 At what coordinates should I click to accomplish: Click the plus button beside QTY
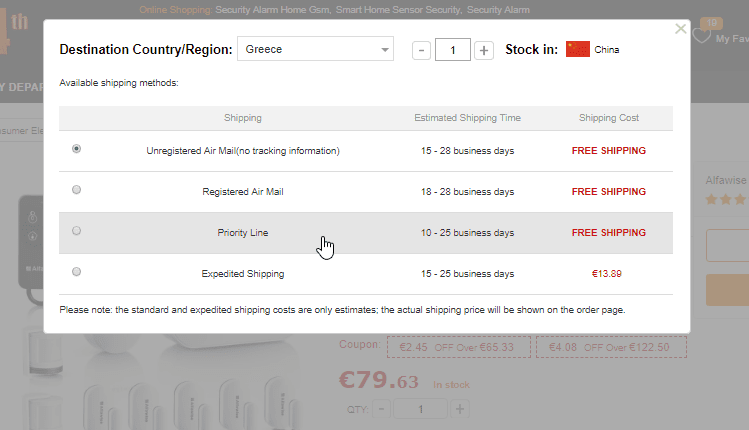click(x=460, y=408)
